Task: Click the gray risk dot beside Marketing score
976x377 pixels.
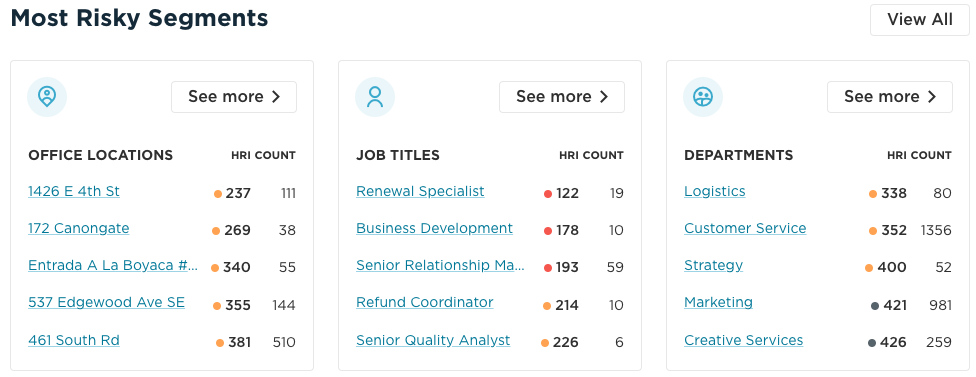Action: [875, 306]
